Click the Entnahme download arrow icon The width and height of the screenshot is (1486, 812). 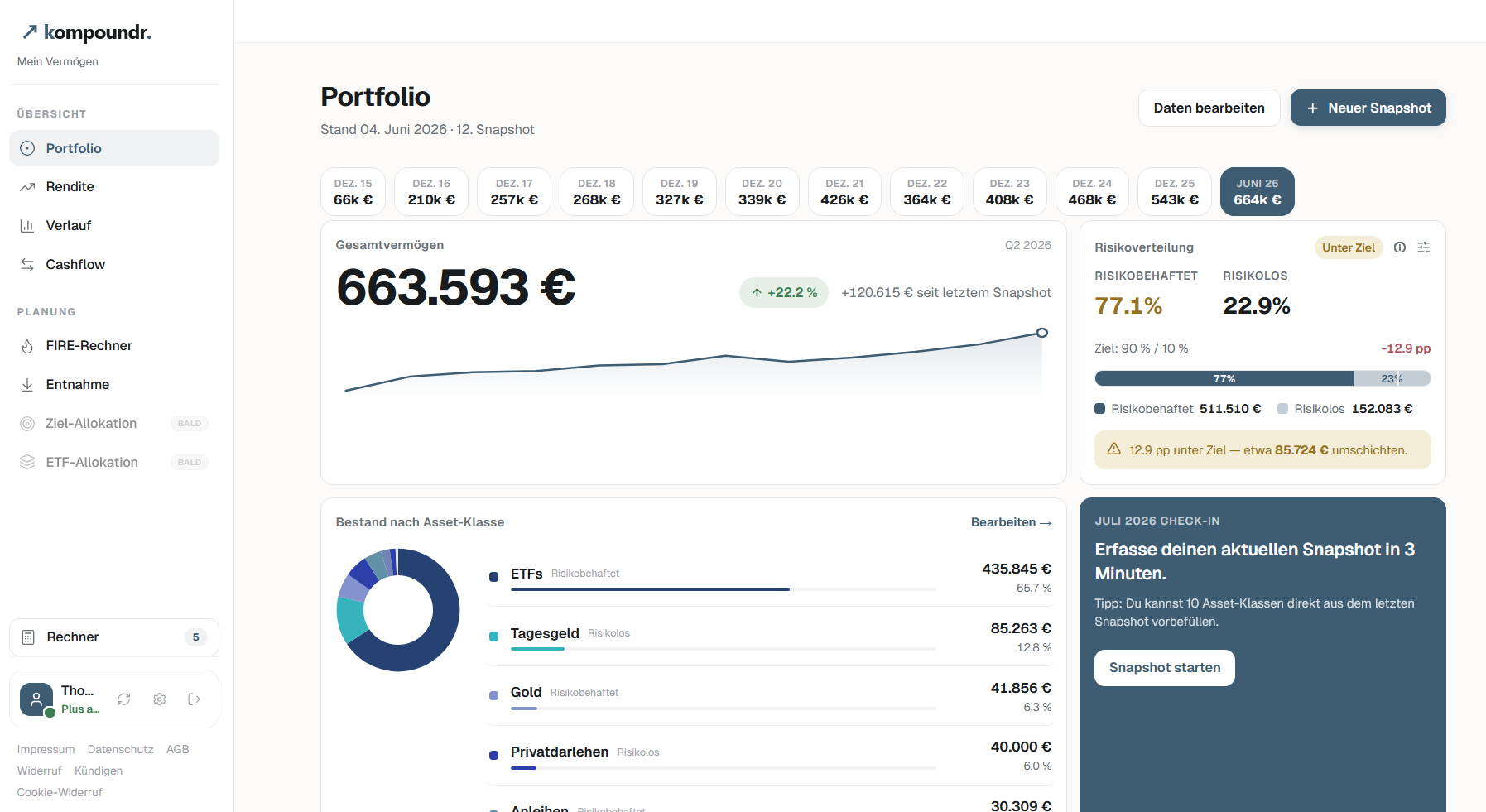click(x=27, y=385)
